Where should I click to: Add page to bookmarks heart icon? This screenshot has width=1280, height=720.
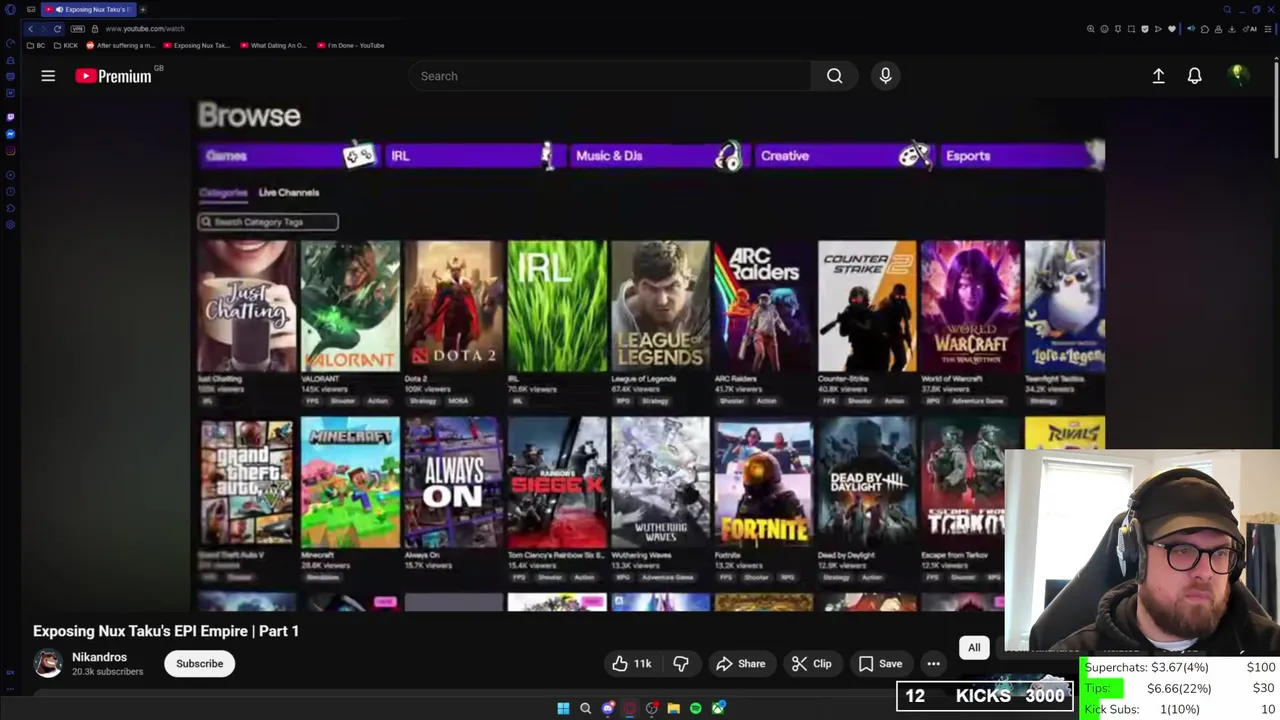click(1172, 29)
